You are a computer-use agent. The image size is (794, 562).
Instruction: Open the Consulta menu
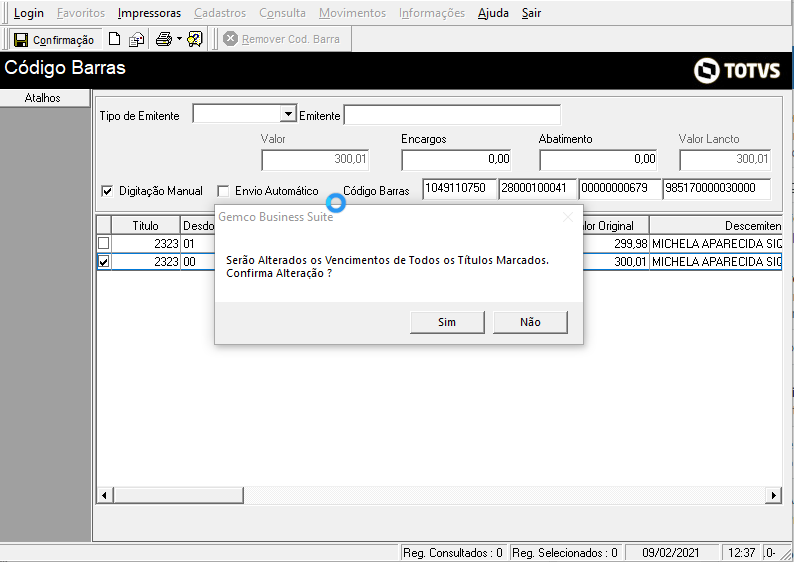283,13
